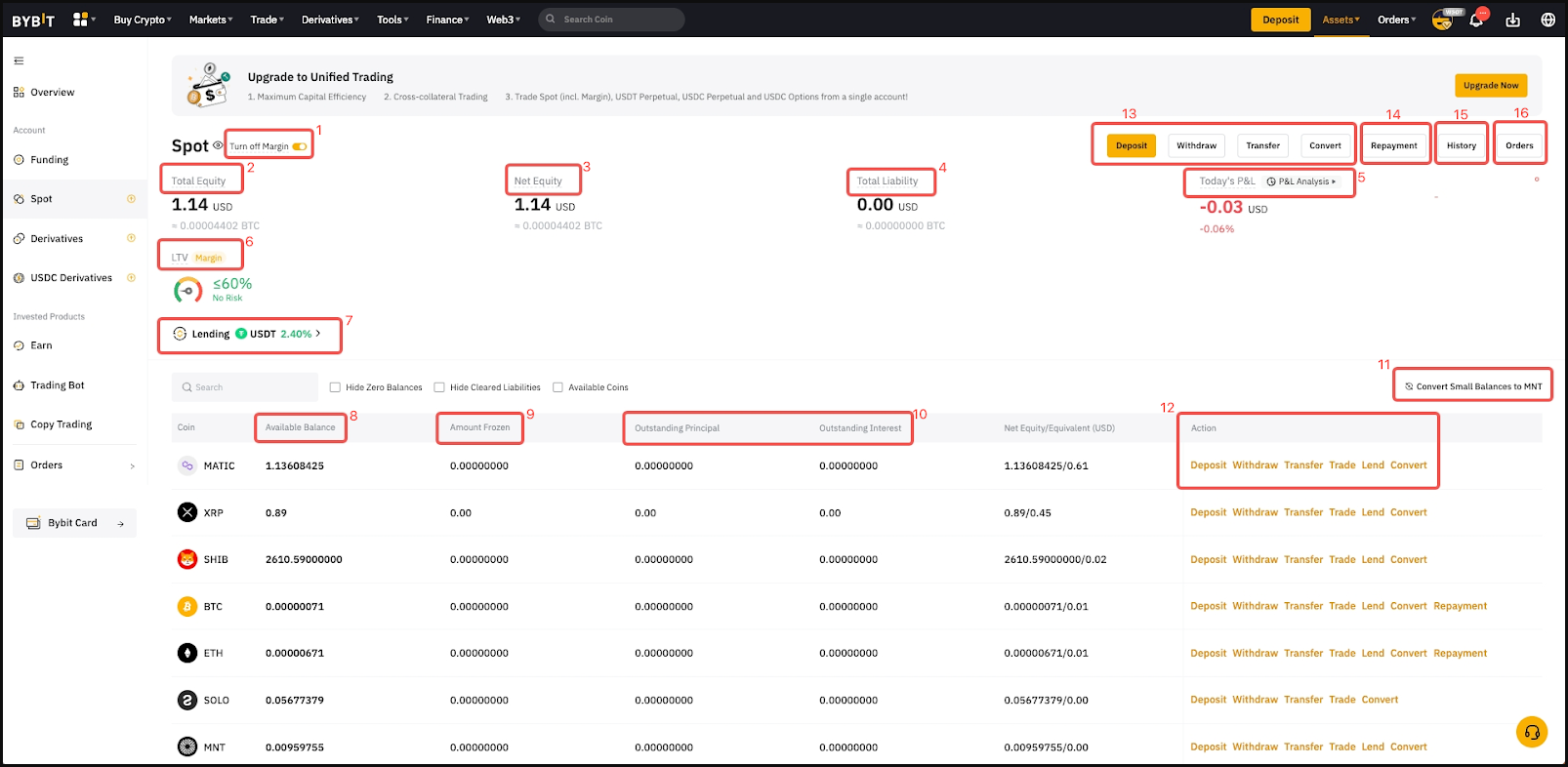Select Copy Trading in the sidebar
The image size is (1568, 767).
[x=61, y=424]
